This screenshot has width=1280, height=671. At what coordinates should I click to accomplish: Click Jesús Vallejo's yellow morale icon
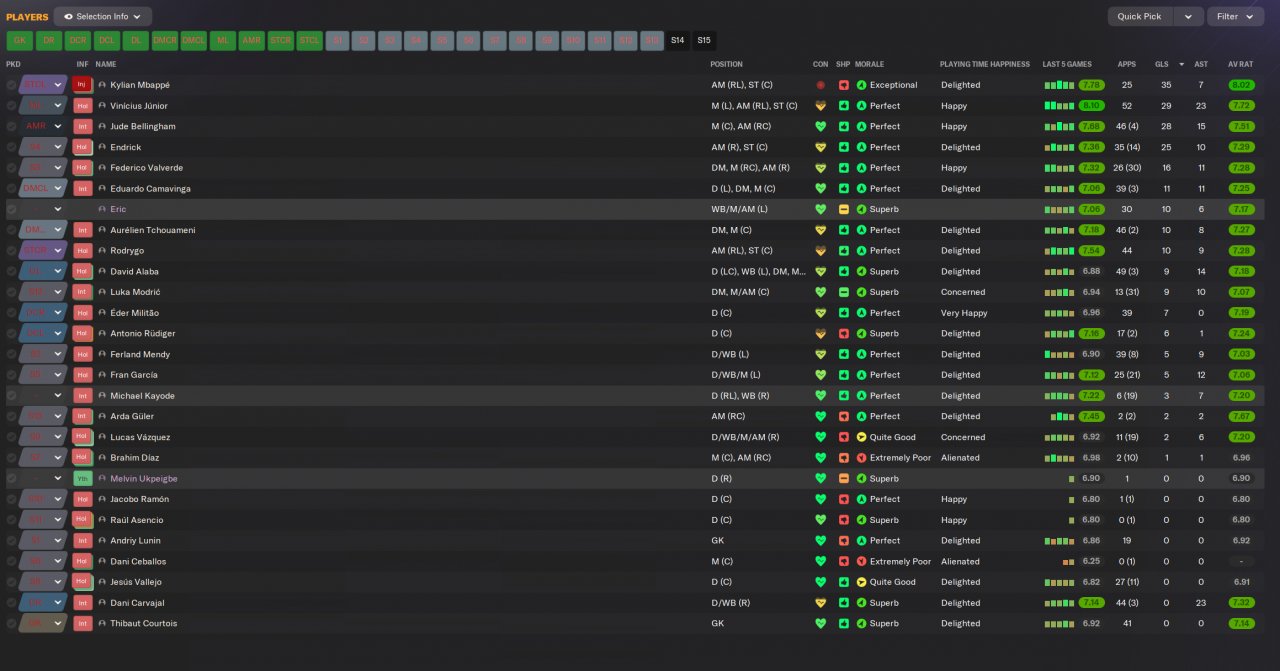(861, 582)
